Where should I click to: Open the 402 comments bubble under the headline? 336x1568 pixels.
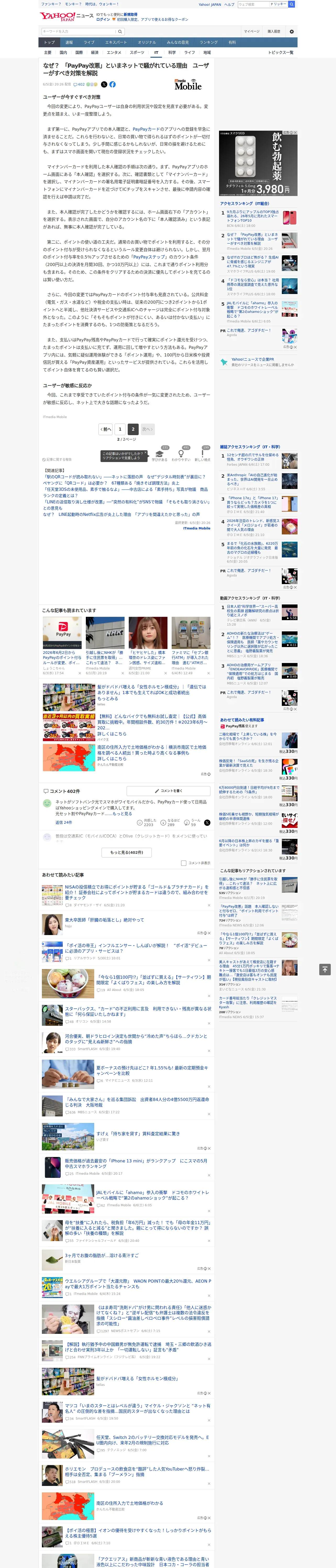coord(79,85)
